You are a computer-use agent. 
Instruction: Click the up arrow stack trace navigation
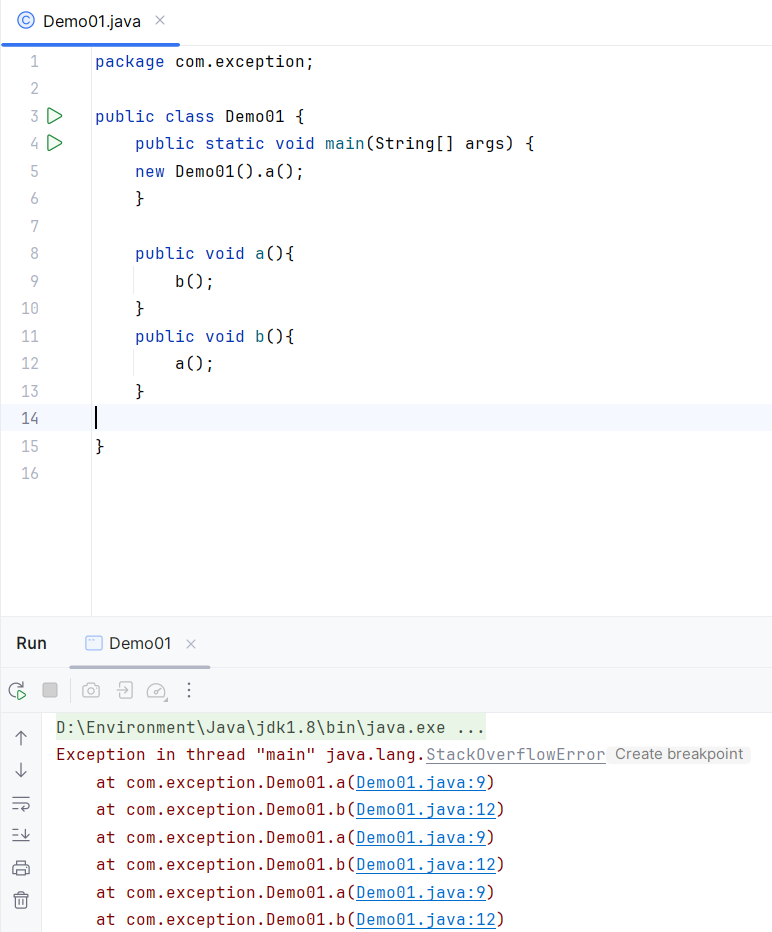(x=21, y=738)
